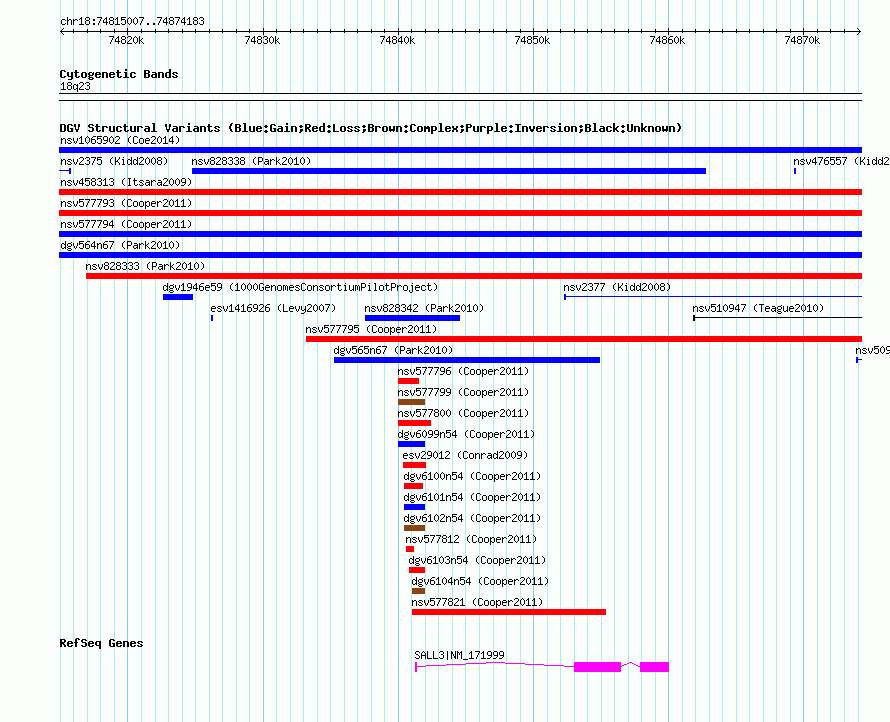Image resolution: width=890 pixels, height=722 pixels.
Task: Select esv29012 (Conrad2009) label
Action: pyautogui.click(x=465, y=455)
